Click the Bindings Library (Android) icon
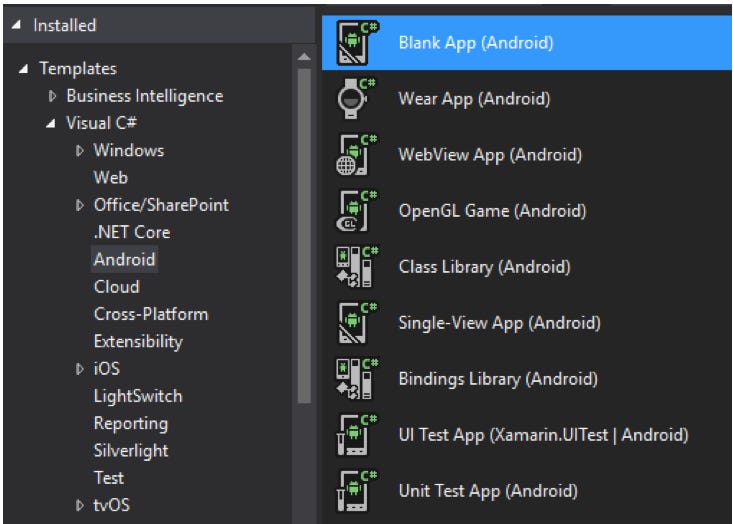The width and height of the screenshot is (733, 524). (357, 379)
